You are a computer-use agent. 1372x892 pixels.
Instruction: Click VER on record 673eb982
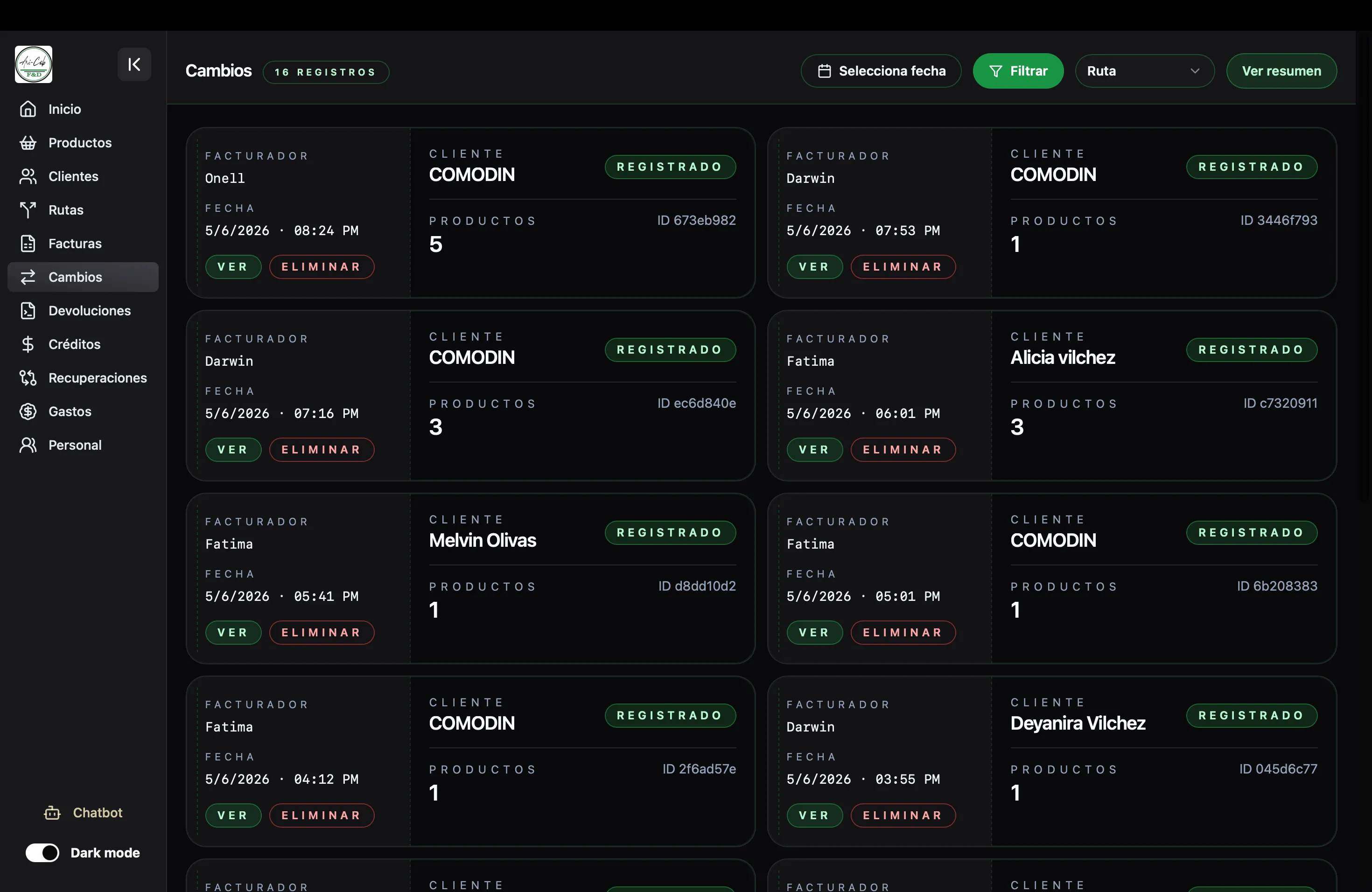(x=233, y=267)
